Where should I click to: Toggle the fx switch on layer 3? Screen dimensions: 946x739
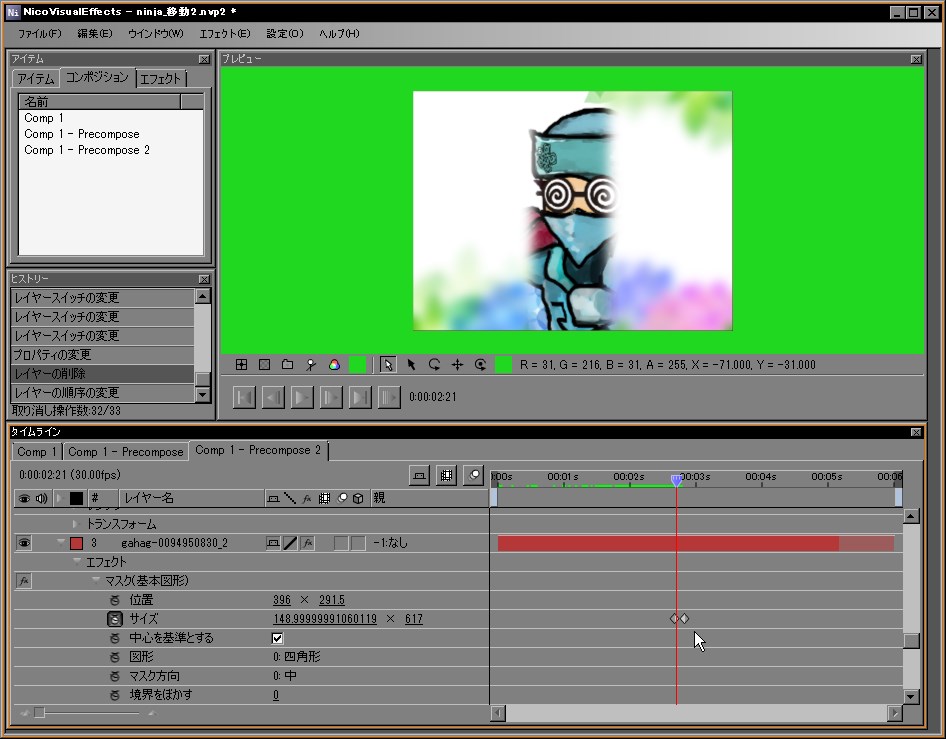[307, 543]
